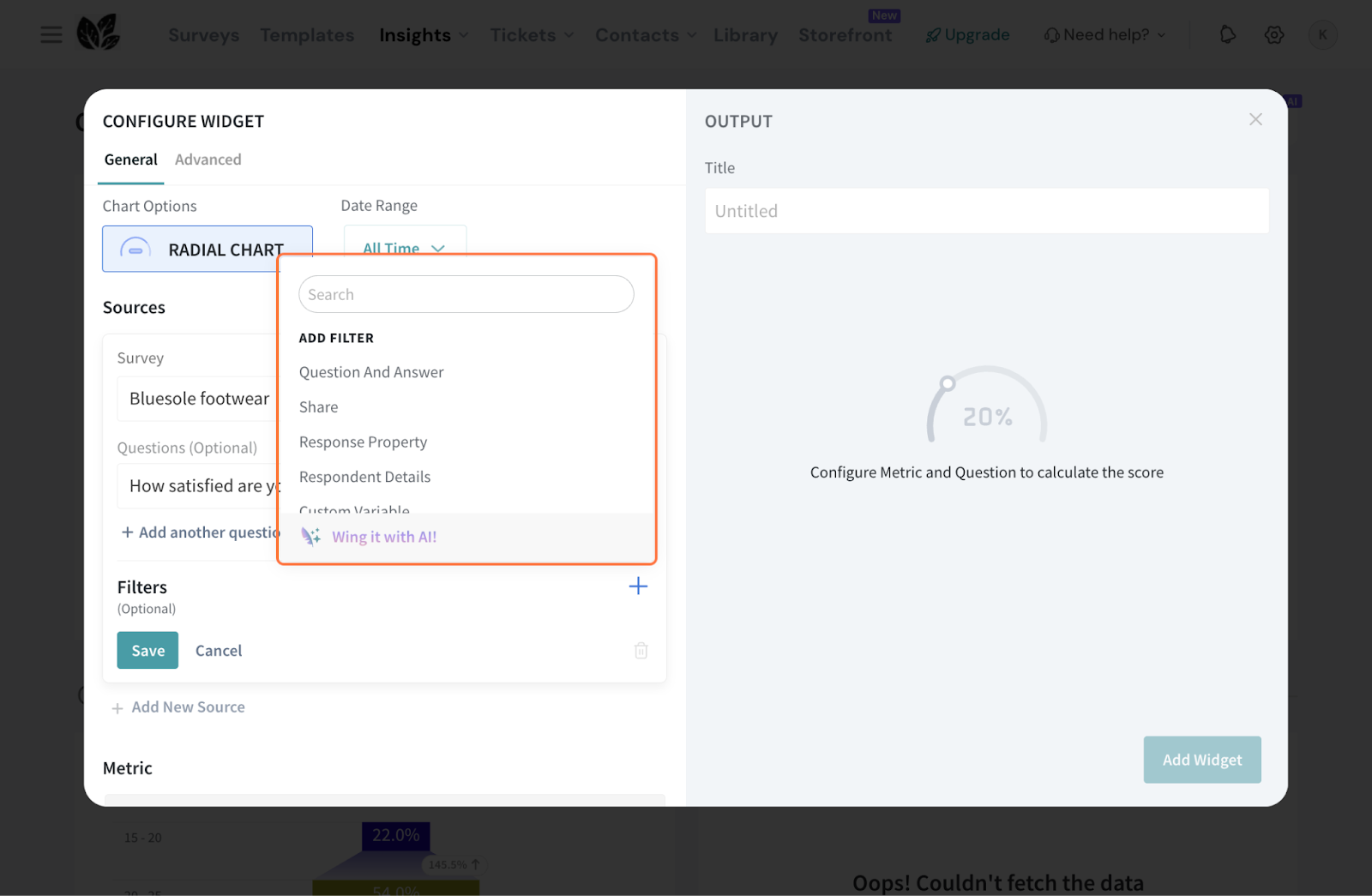Open the settings gear icon
This screenshot has width=1372, height=896.
click(x=1274, y=35)
